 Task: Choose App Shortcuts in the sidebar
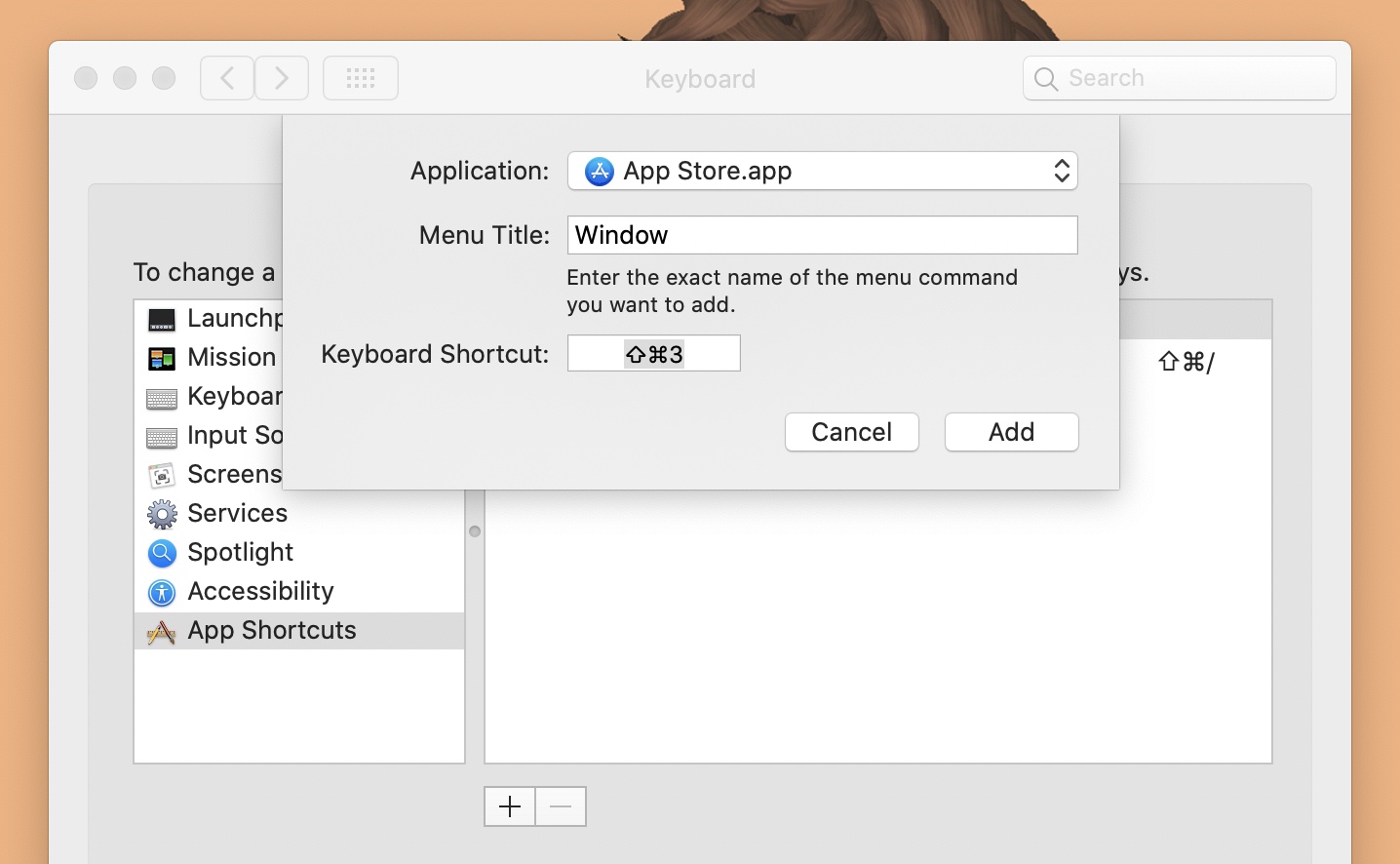(272, 631)
